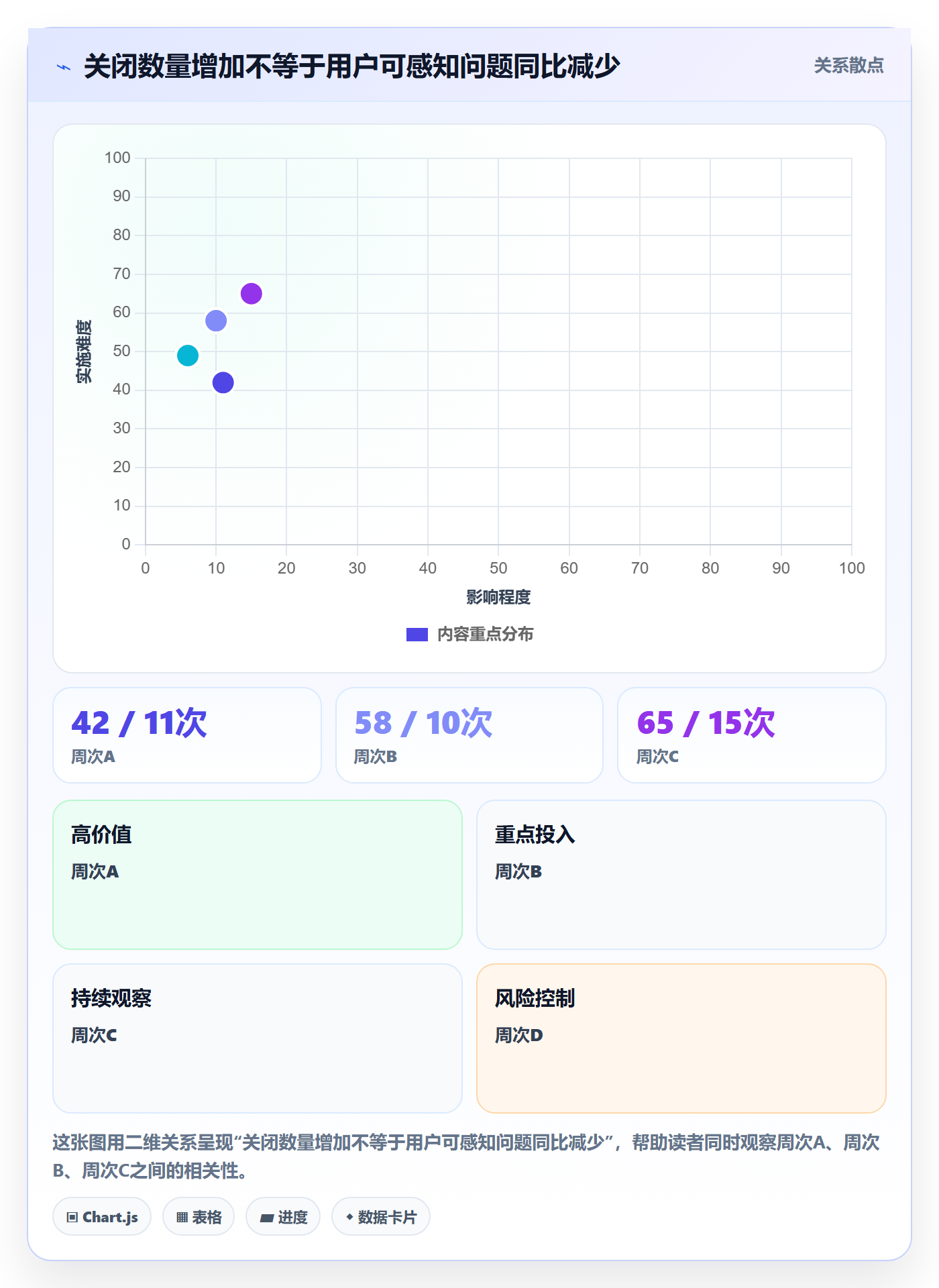Select the purple scatter point near 65
The image size is (939, 1288).
pyautogui.click(x=251, y=294)
